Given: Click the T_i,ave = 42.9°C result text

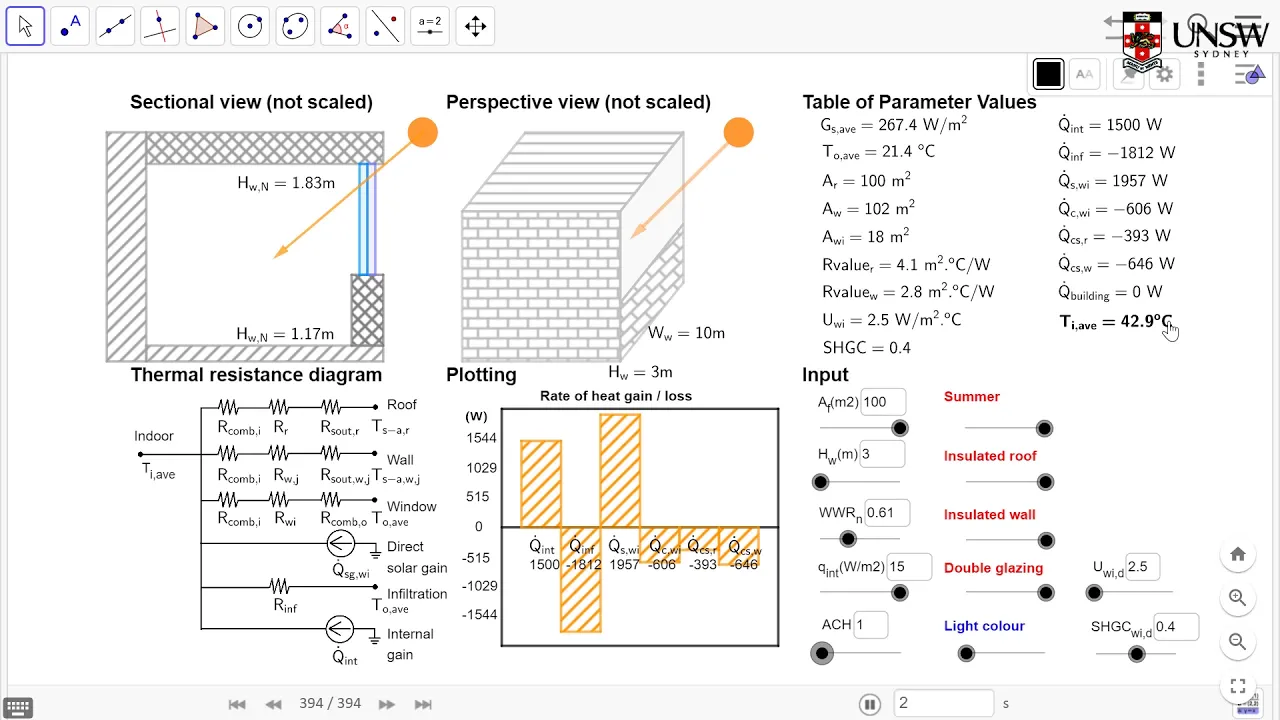Looking at the screenshot, I should pyautogui.click(x=1115, y=322).
